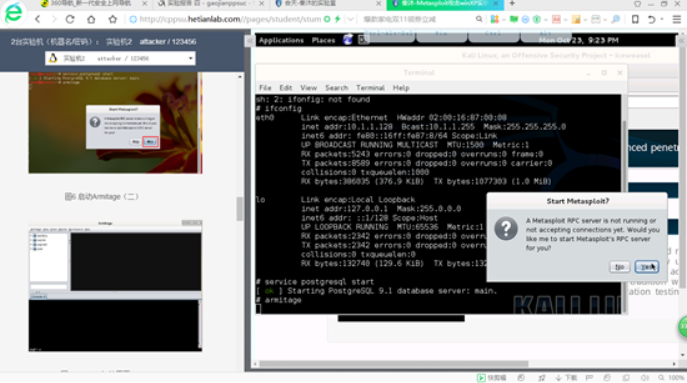Click the lightning speed-mode icon in address bar
687x383 pixels.
pos(337,19)
